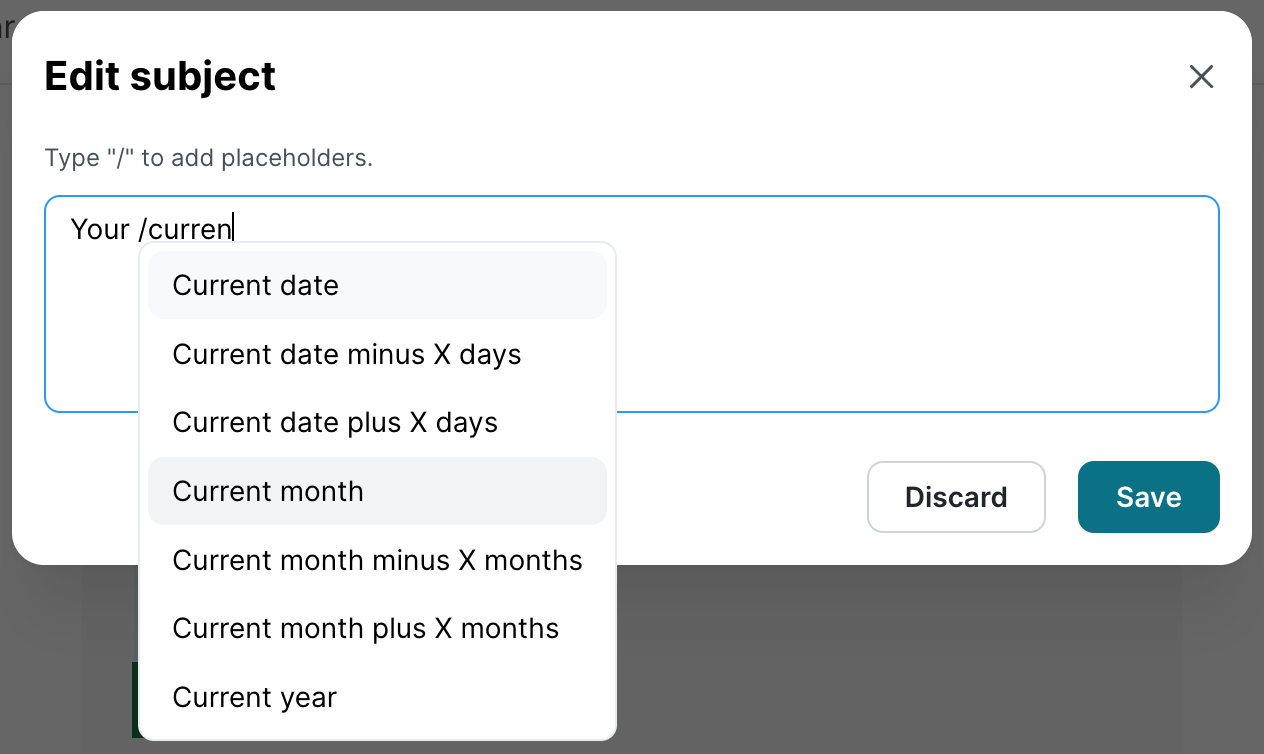1264x754 pixels.
Task: Click the blank dialog area left of Discard
Action: (x=740, y=497)
